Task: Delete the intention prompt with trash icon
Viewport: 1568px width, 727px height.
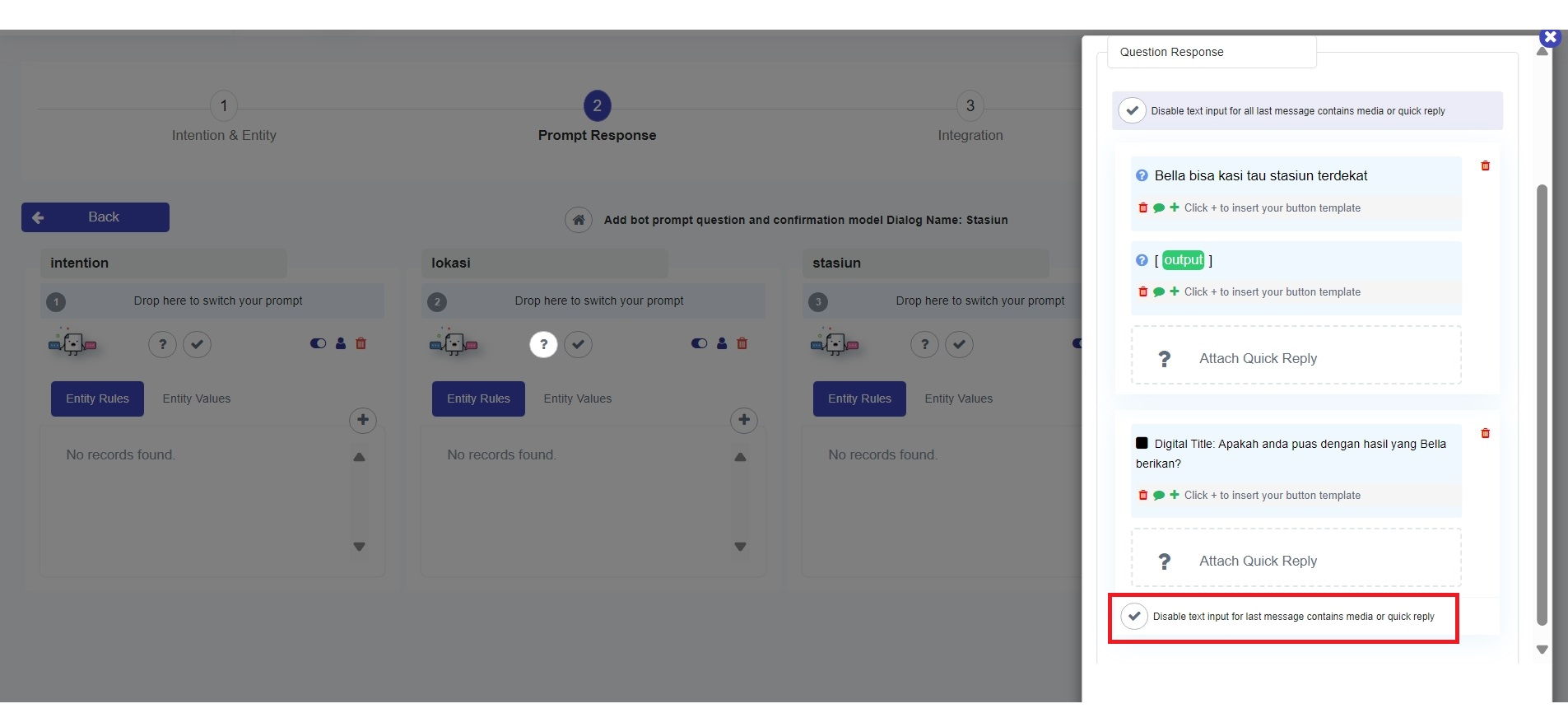Action: pos(361,343)
